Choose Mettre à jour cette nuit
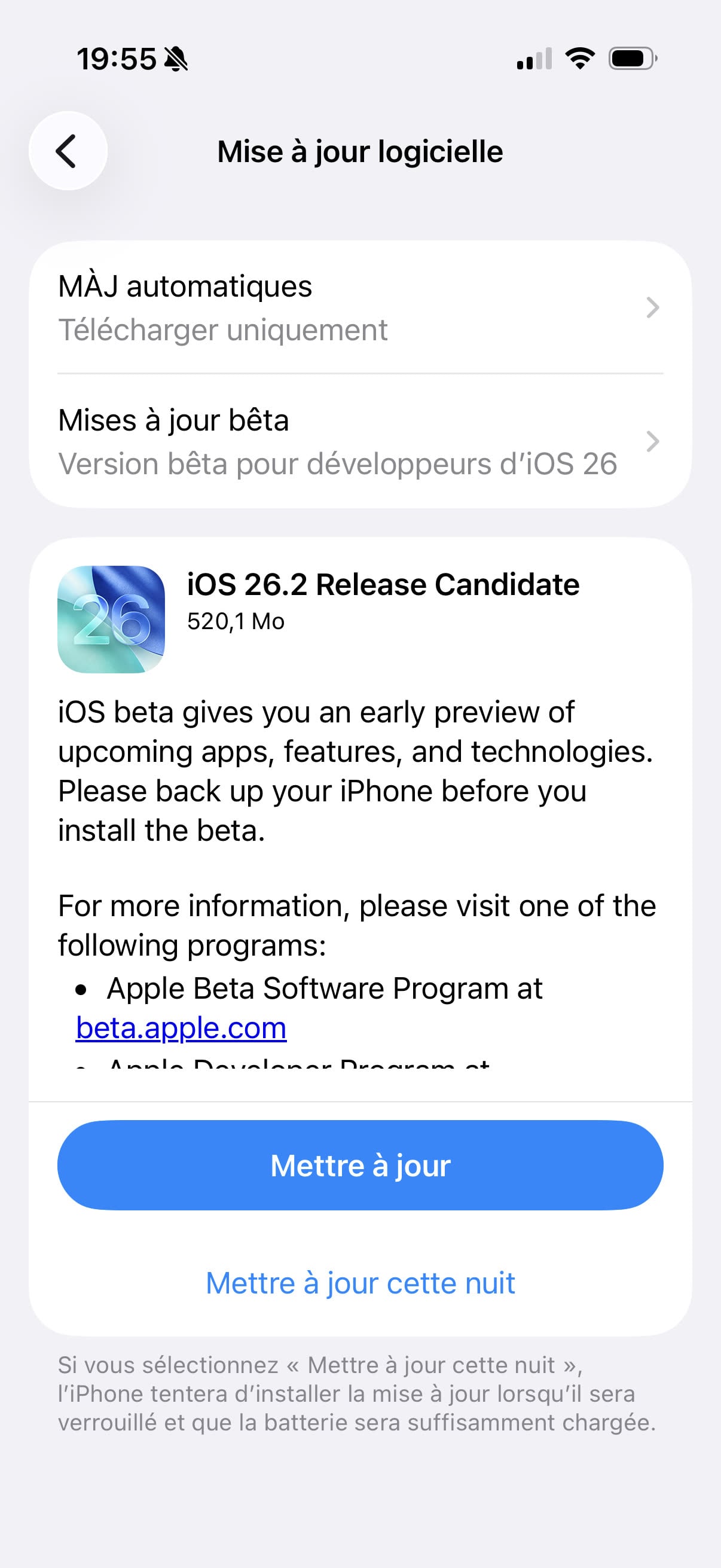 [x=360, y=1283]
